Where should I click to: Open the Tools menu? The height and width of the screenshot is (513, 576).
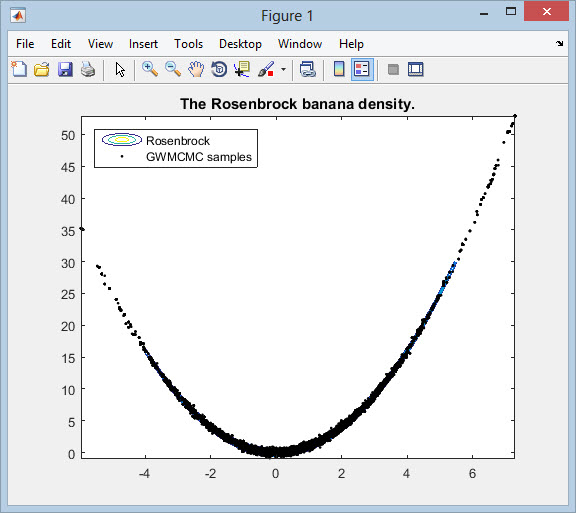(x=188, y=44)
